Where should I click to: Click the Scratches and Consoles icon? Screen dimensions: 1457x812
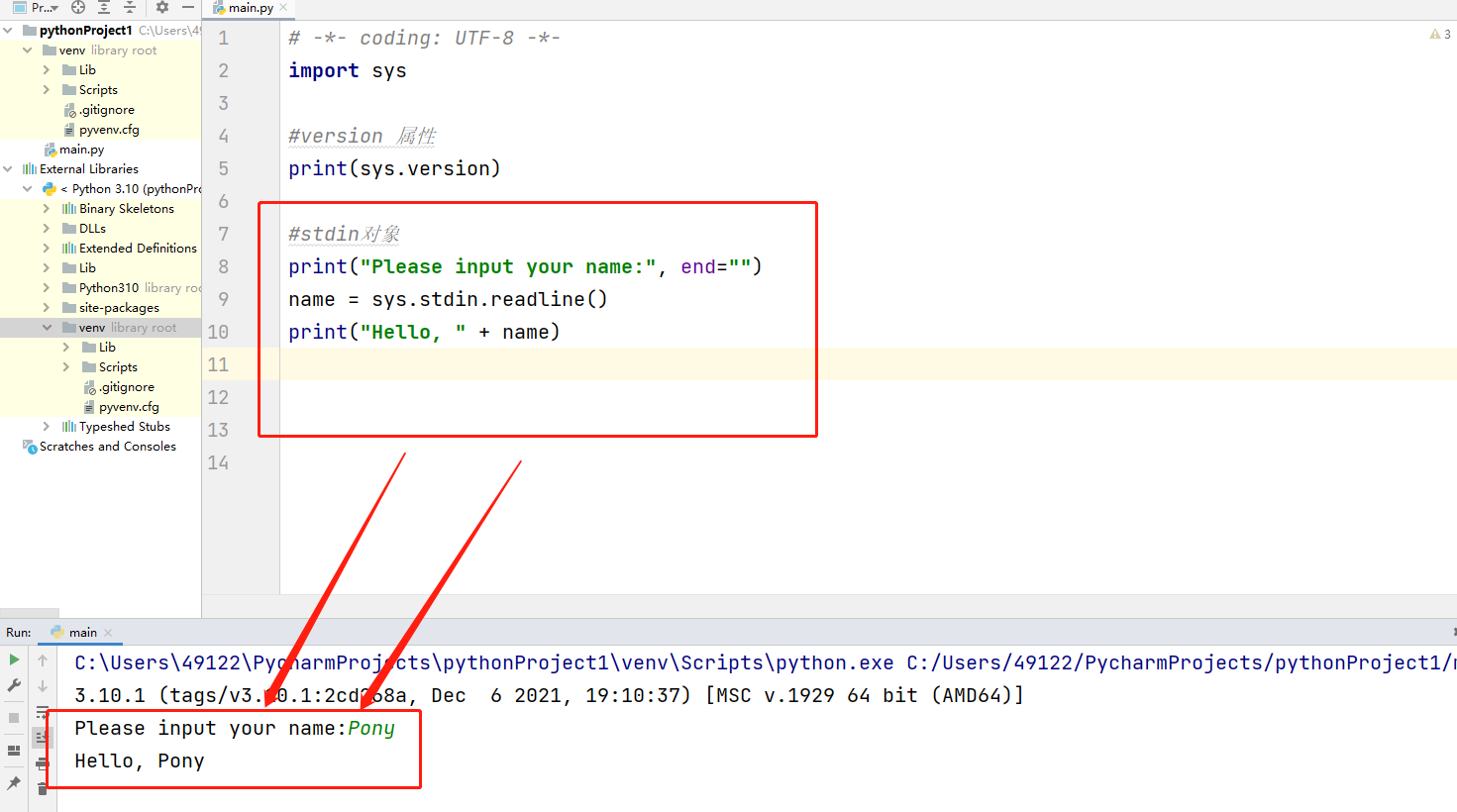[x=30, y=447]
